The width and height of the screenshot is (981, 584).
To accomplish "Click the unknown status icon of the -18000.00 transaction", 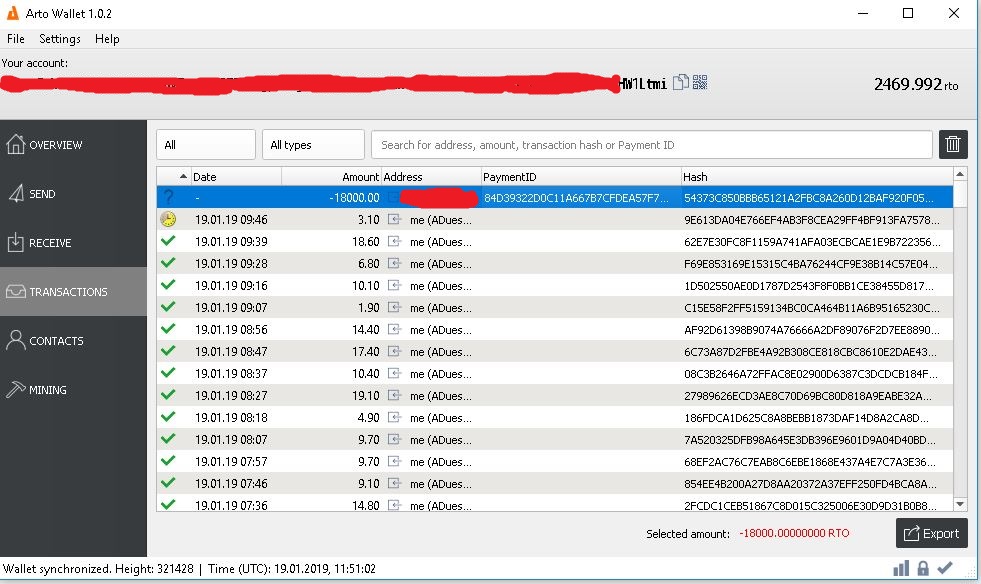I will click(168, 197).
